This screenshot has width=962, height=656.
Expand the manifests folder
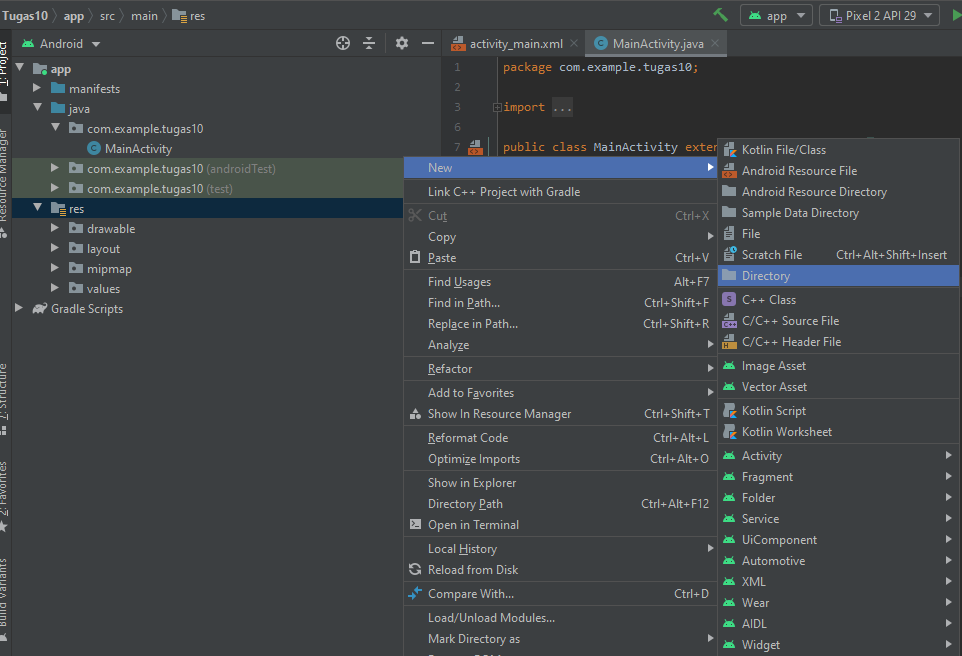pos(37,88)
